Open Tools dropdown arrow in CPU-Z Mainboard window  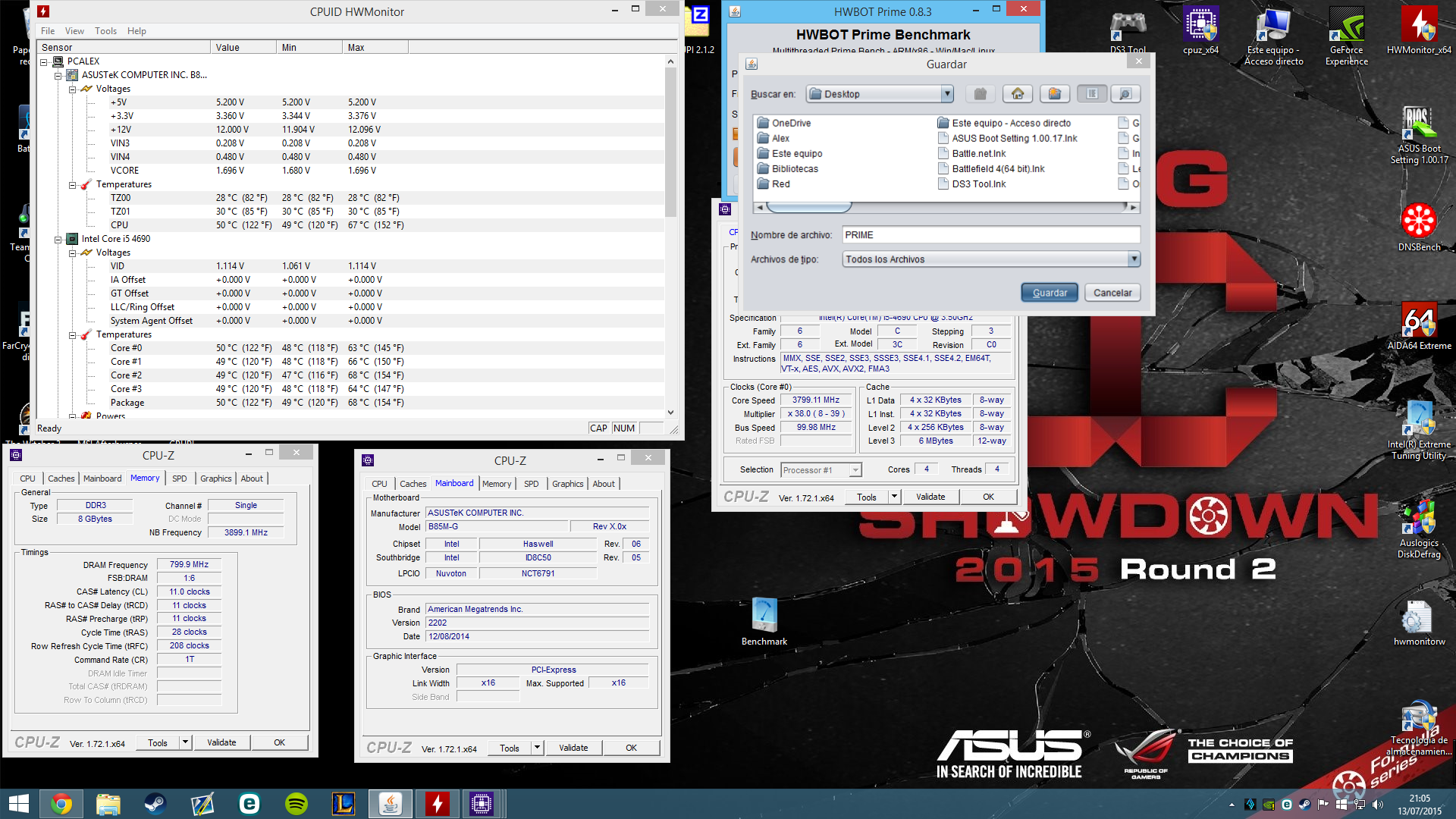coord(537,748)
